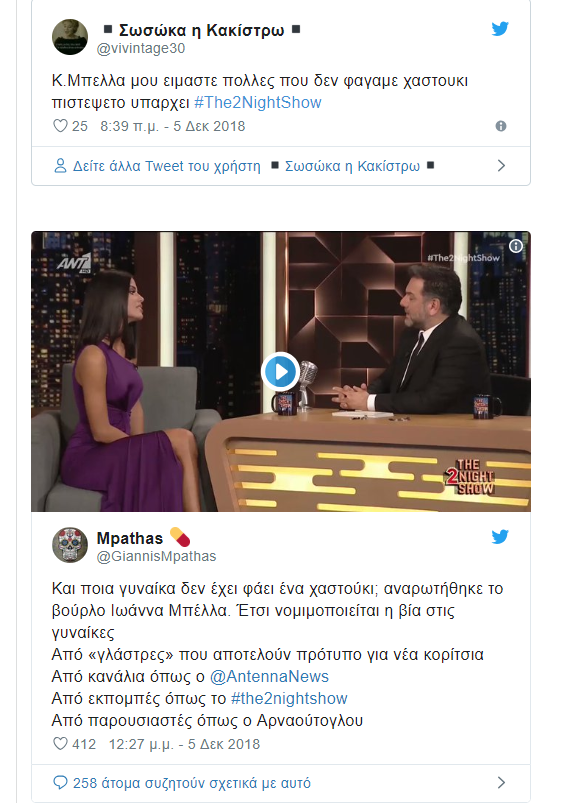Click the Twitter bird icon on the vivintage30 tweet
The width and height of the screenshot is (576, 803).
click(500, 29)
